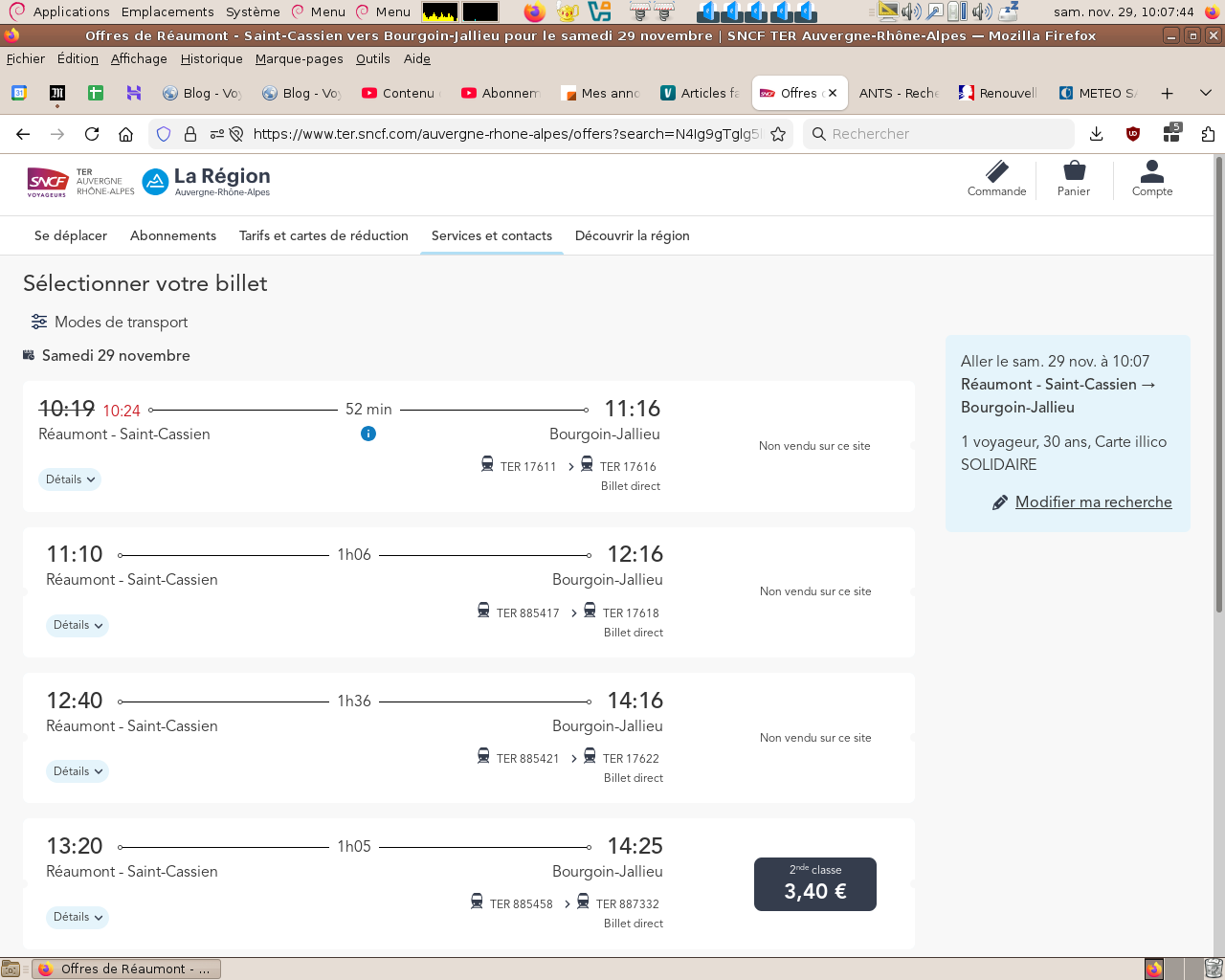Expand Détails for the 10:19 train

(70, 479)
